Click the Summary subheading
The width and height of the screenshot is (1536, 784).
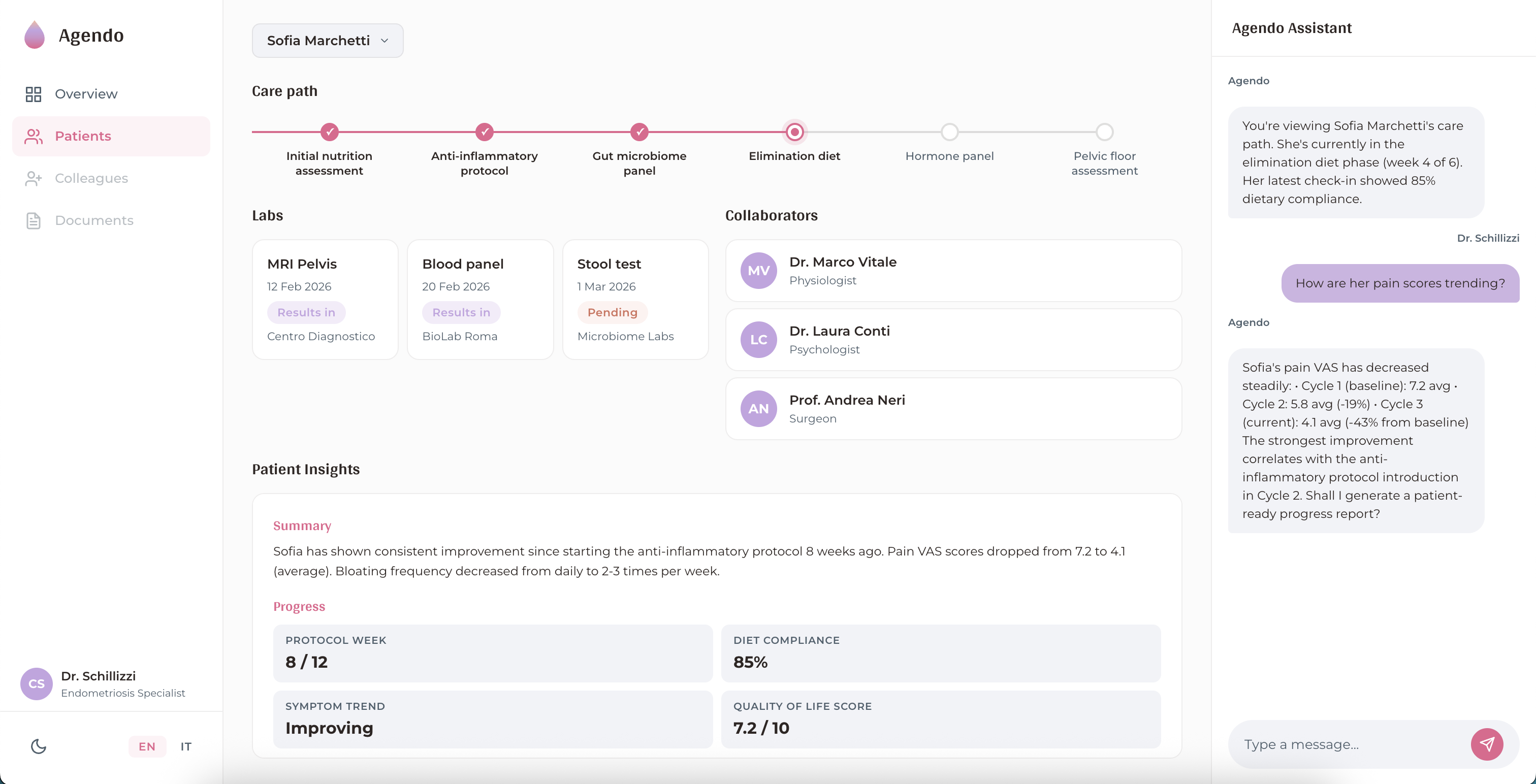click(x=302, y=526)
